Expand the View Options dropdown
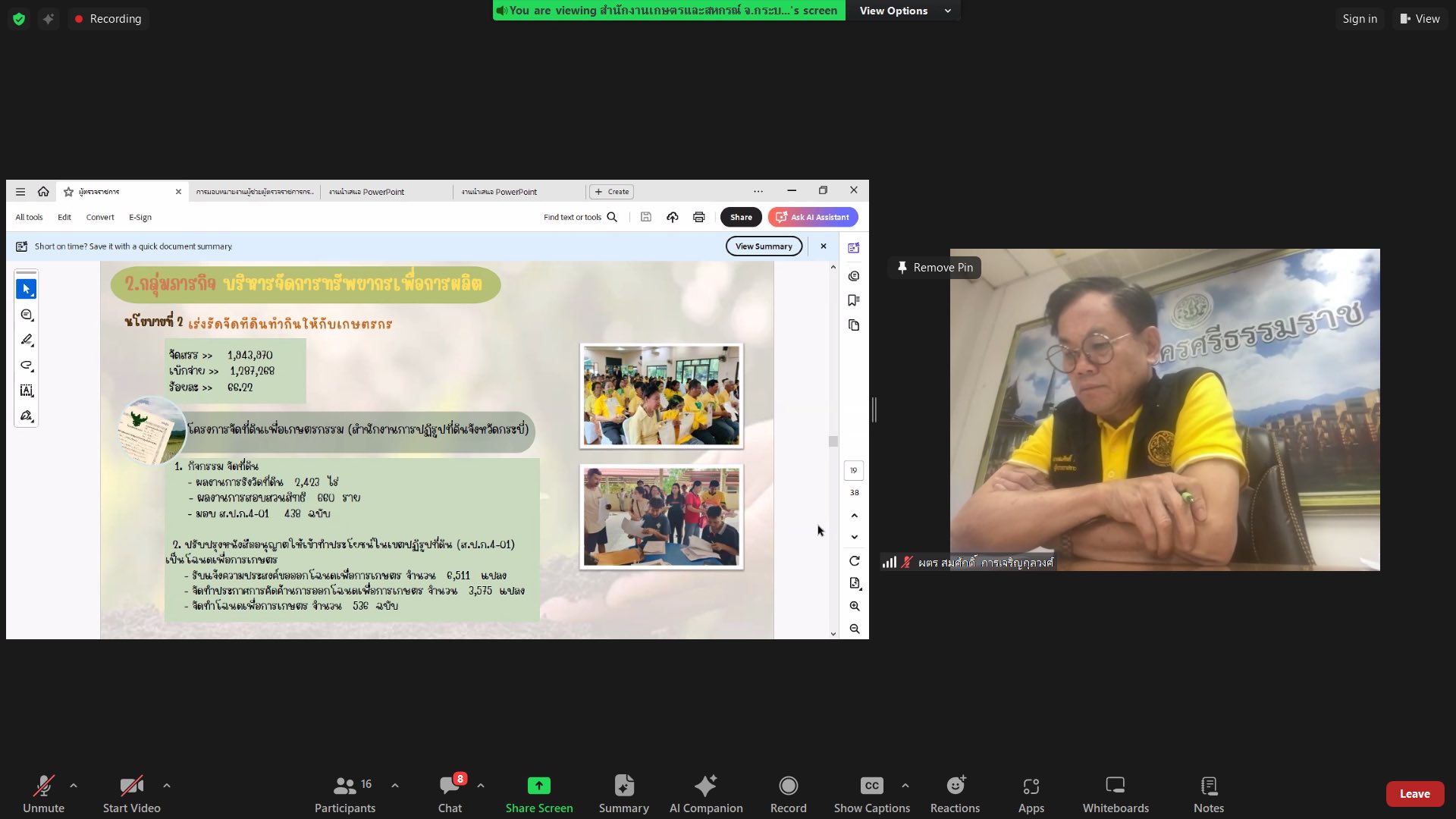 coord(903,11)
